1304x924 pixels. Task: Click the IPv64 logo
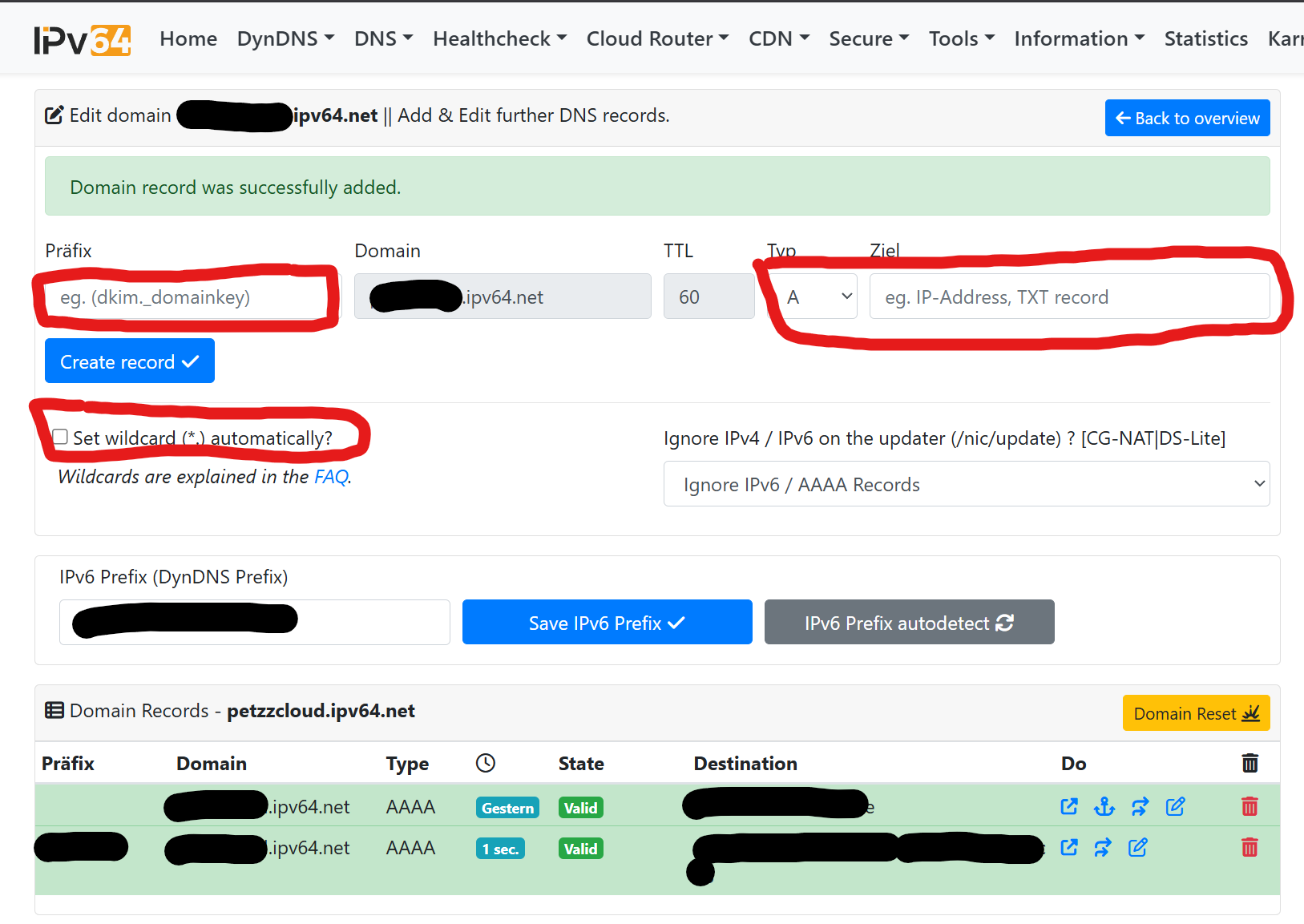[x=82, y=39]
